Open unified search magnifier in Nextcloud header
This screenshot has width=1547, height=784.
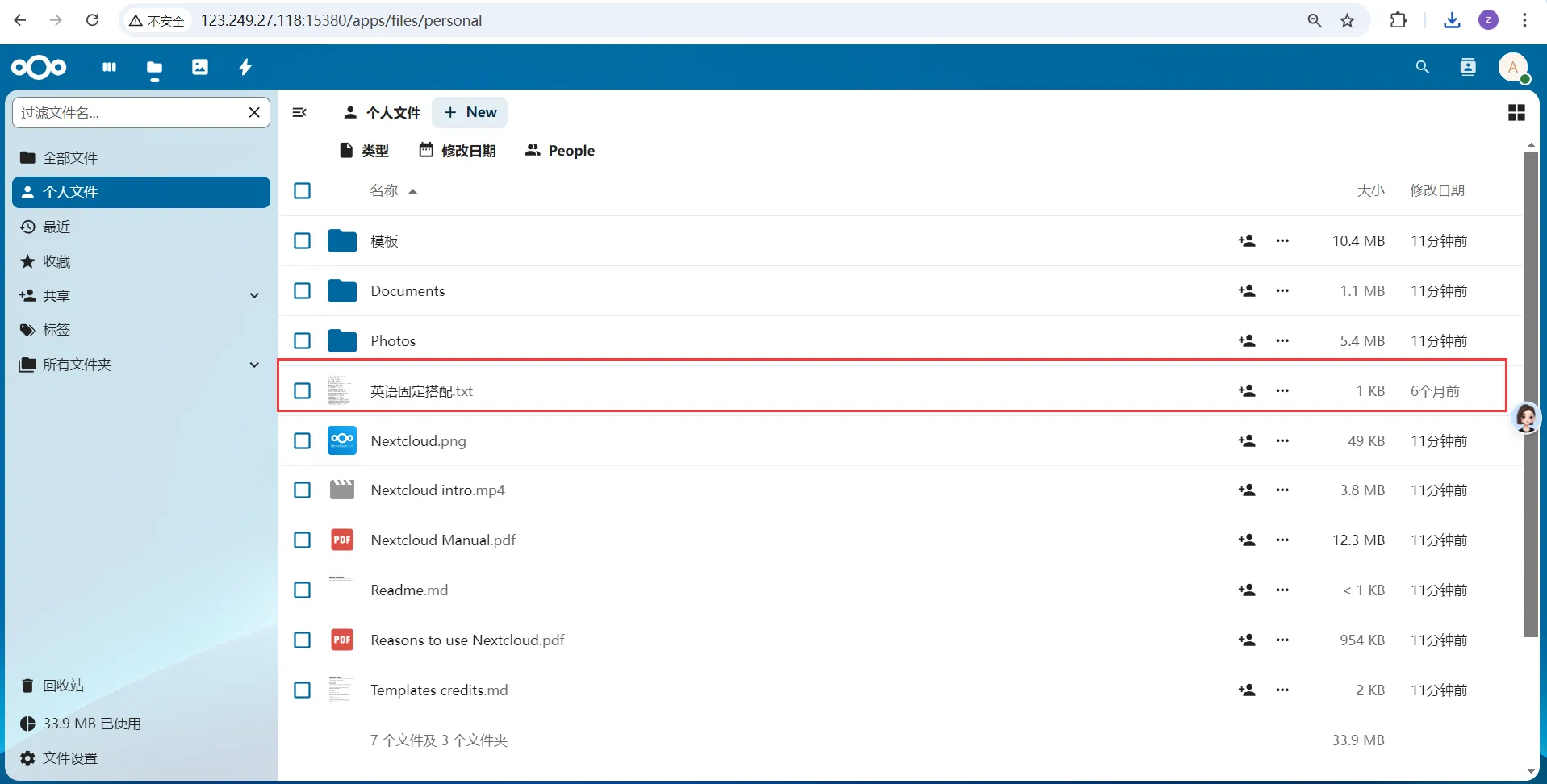click(1423, 67)
